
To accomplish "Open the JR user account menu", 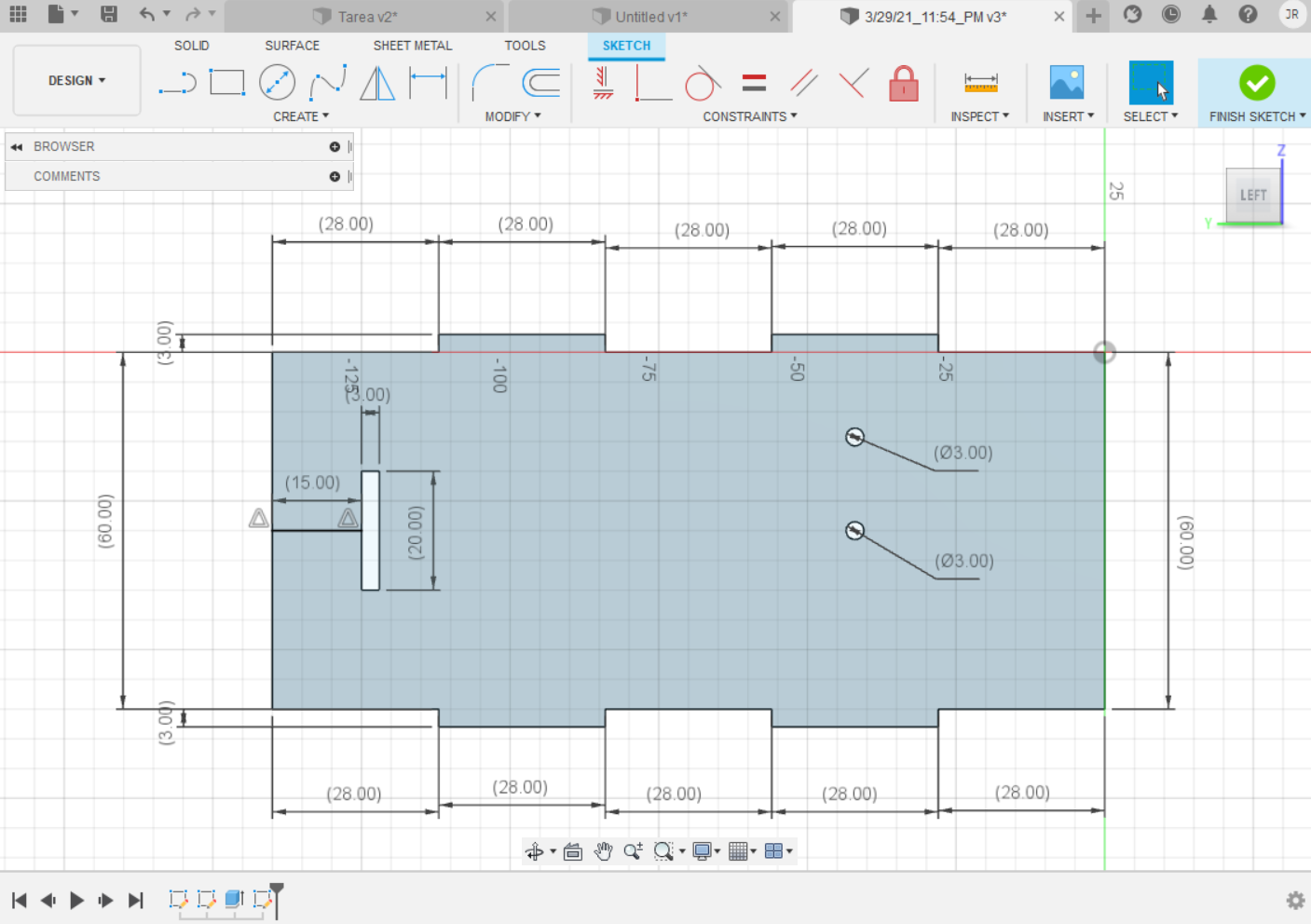I will (1291, 14).
